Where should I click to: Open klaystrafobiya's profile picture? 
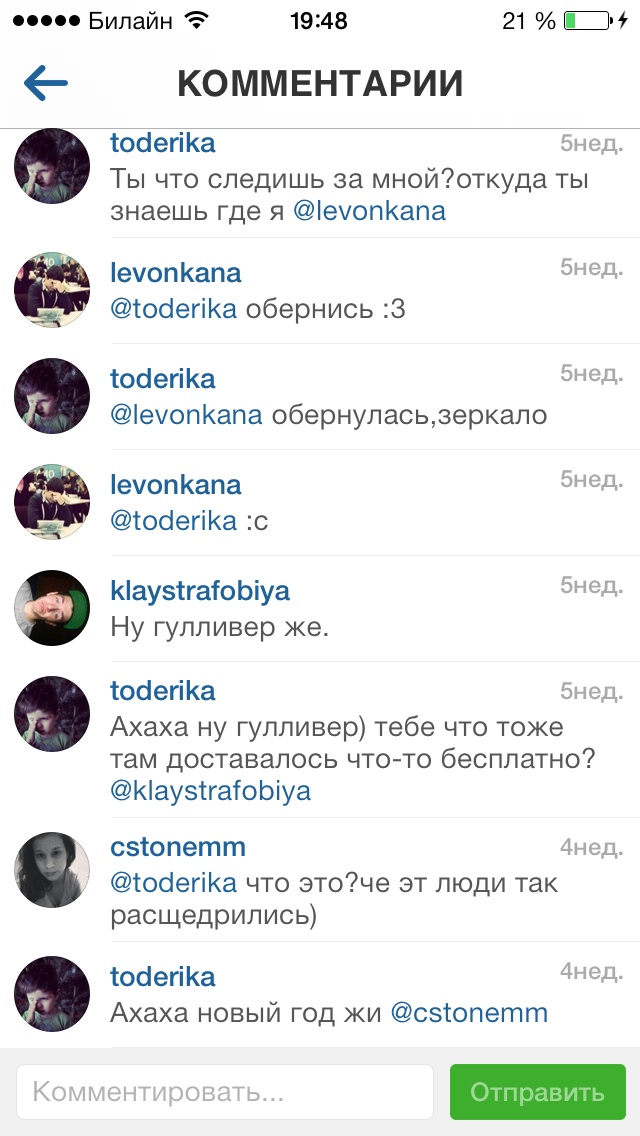coord(52,608)
